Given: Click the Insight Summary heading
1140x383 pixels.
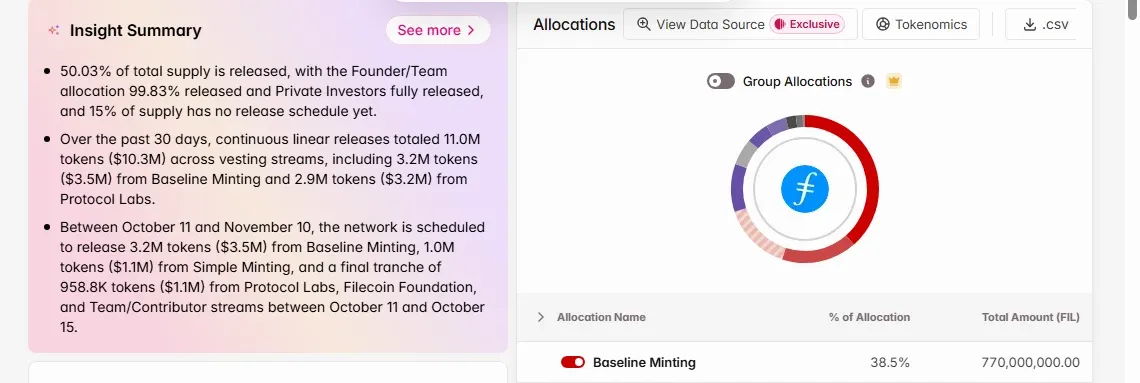Looking at the screenshot, I should coord(135,31).
